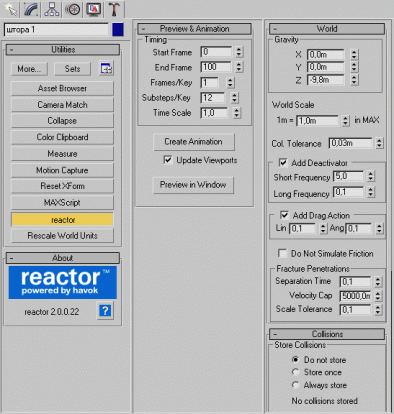Open Color Clipboard utility
This screenshot has width=394, height=414.
coord(62,137)
